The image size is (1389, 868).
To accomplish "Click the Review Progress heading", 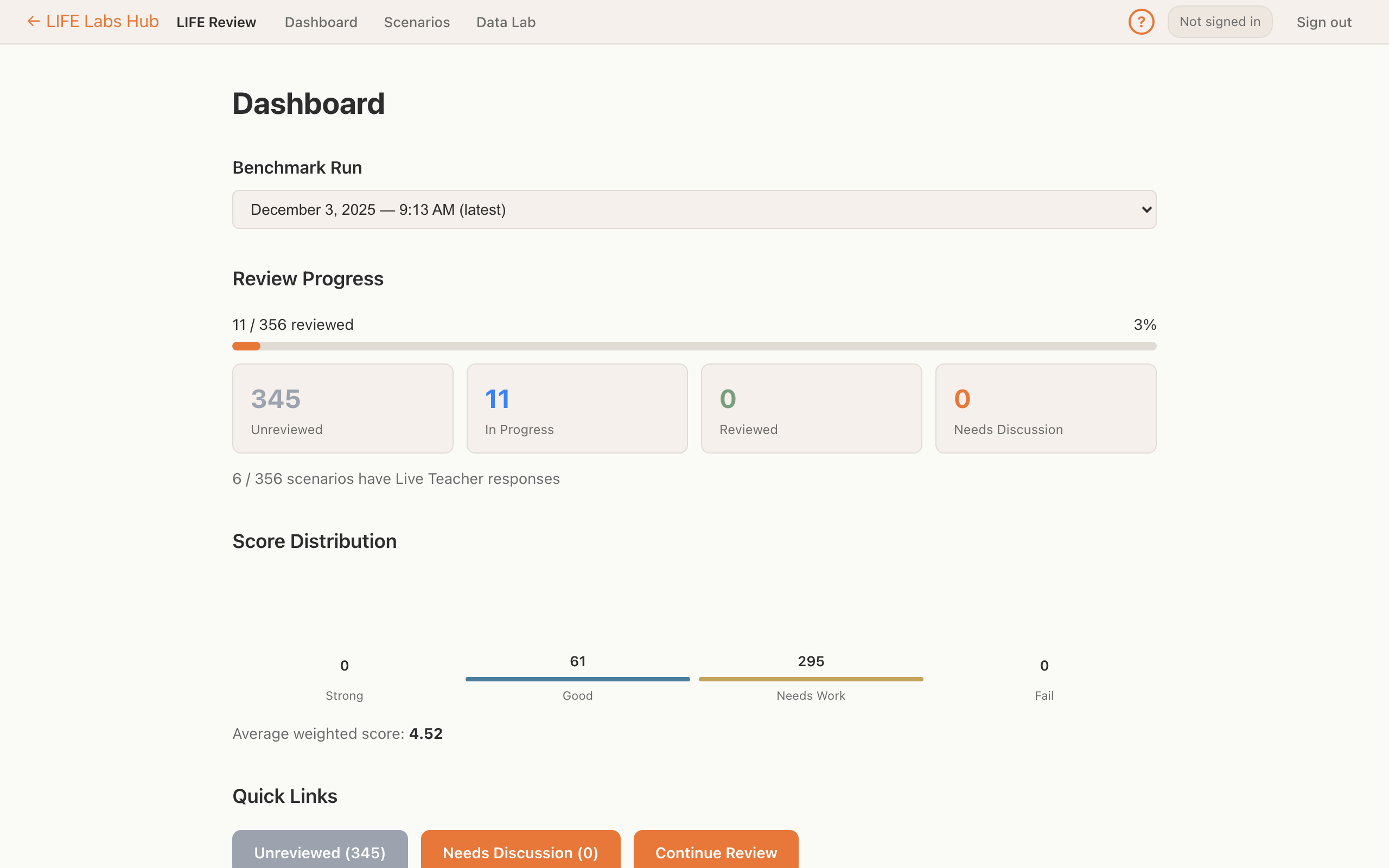I will (x=308, y=279).
